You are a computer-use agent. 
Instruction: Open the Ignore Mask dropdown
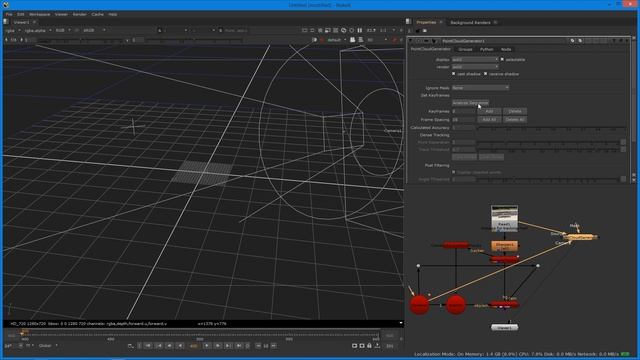pyautogui.click(x=480, y=88)
